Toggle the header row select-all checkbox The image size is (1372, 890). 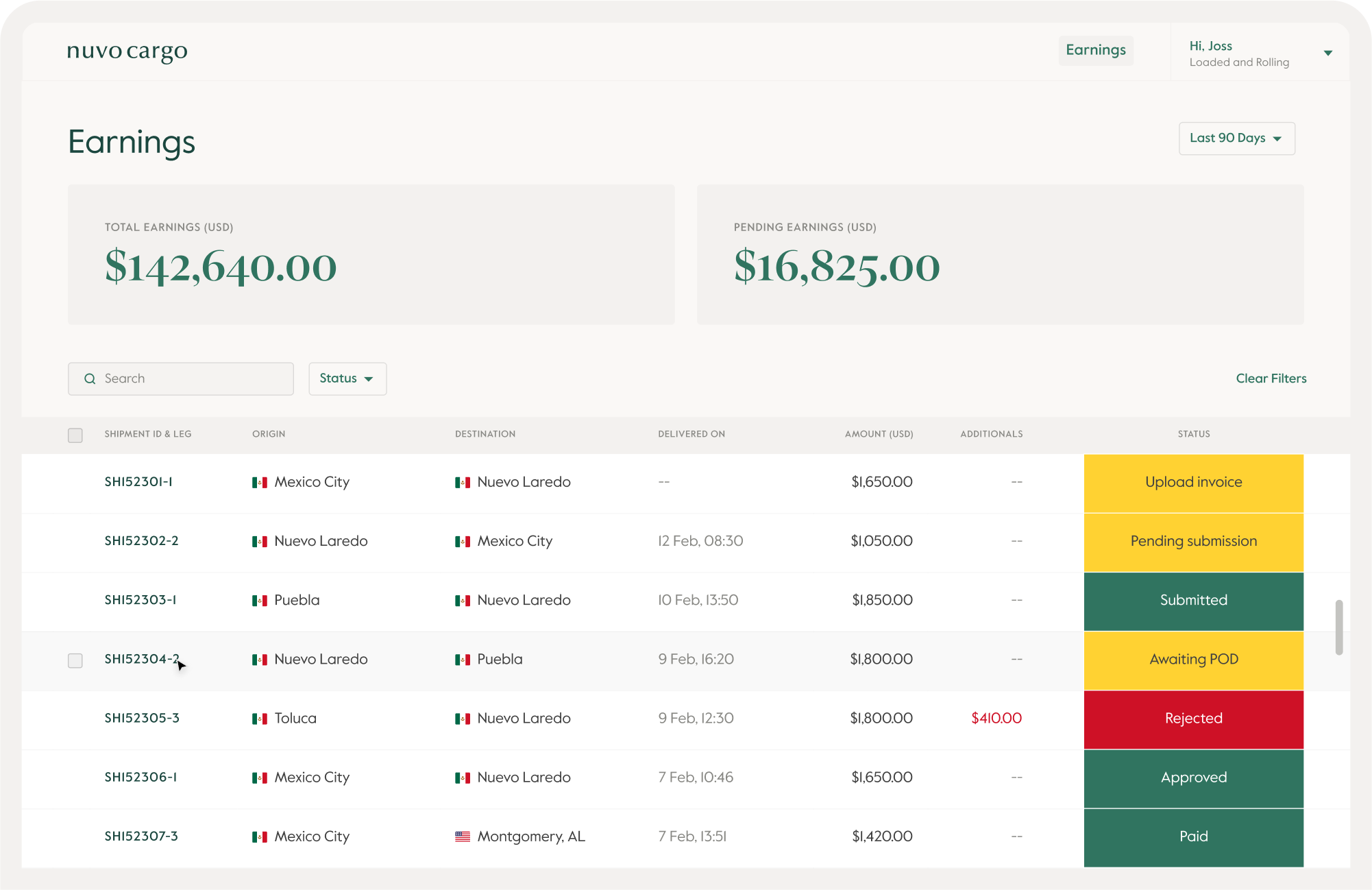pyautogui.click(x=75, y=434)
